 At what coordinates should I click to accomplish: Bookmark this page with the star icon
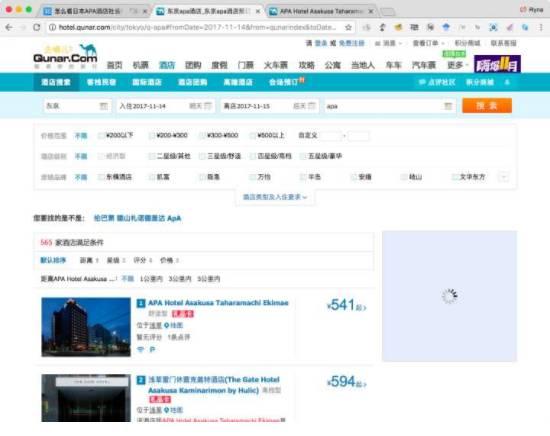[x=348, y=27]
